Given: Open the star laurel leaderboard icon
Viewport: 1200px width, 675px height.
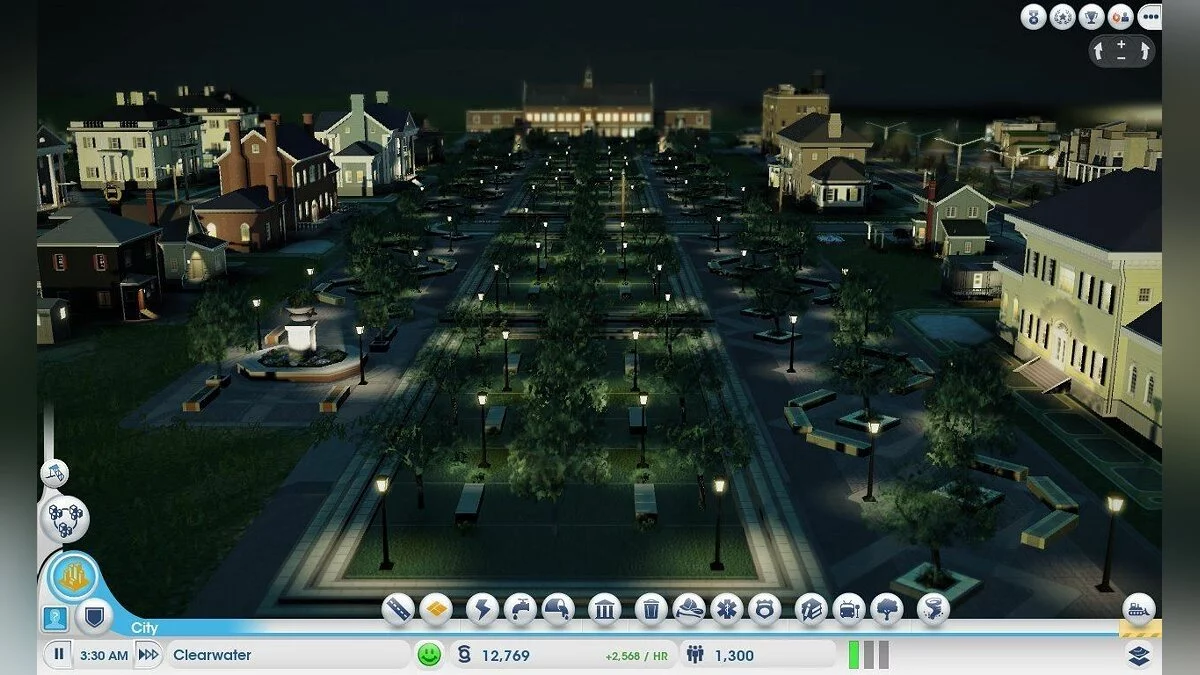Looking at the screenshot, I should 1062,16.
